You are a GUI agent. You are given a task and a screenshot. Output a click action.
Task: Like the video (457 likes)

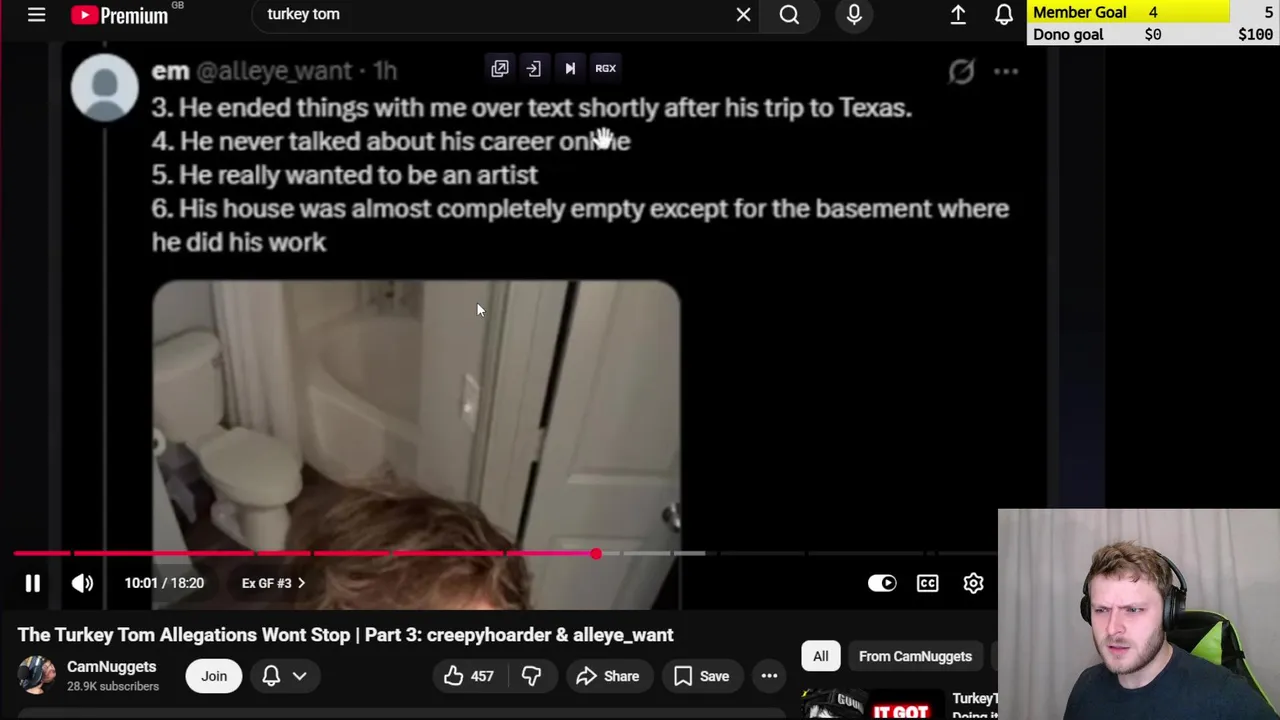pos(470,676)
